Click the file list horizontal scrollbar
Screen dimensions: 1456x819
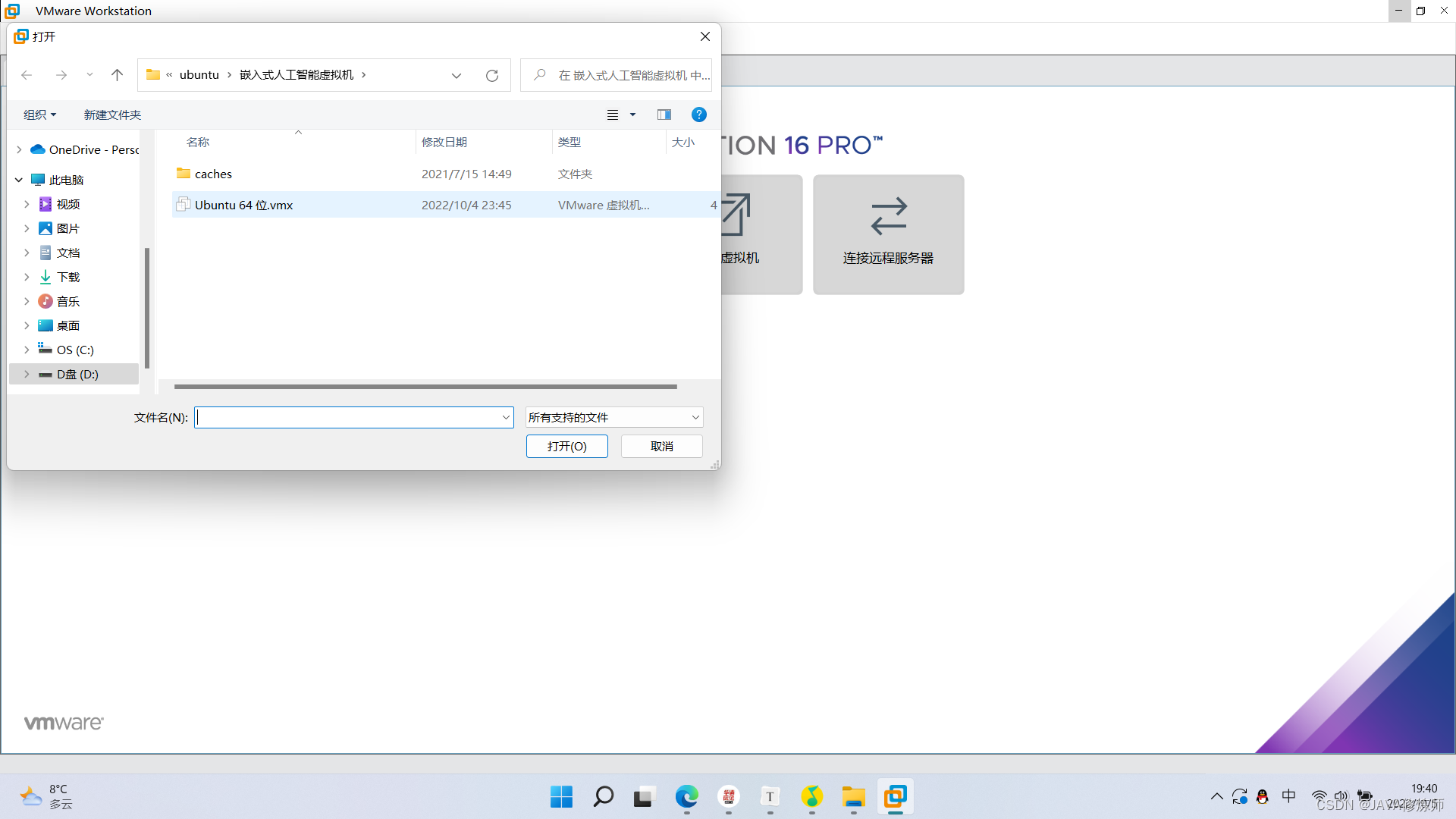pyautogui.click(x=425, y=387)
